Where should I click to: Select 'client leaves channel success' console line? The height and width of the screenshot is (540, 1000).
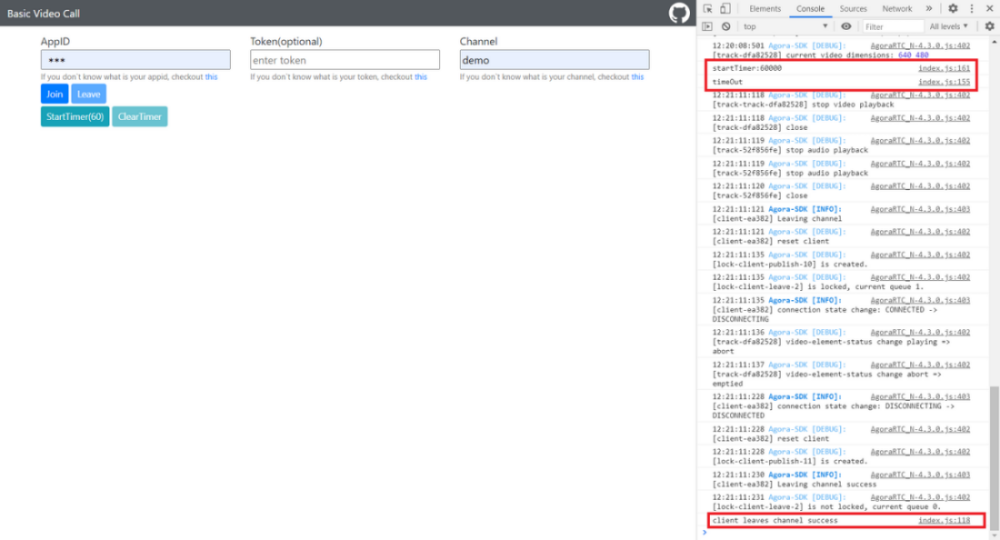[x=775, y=520]
